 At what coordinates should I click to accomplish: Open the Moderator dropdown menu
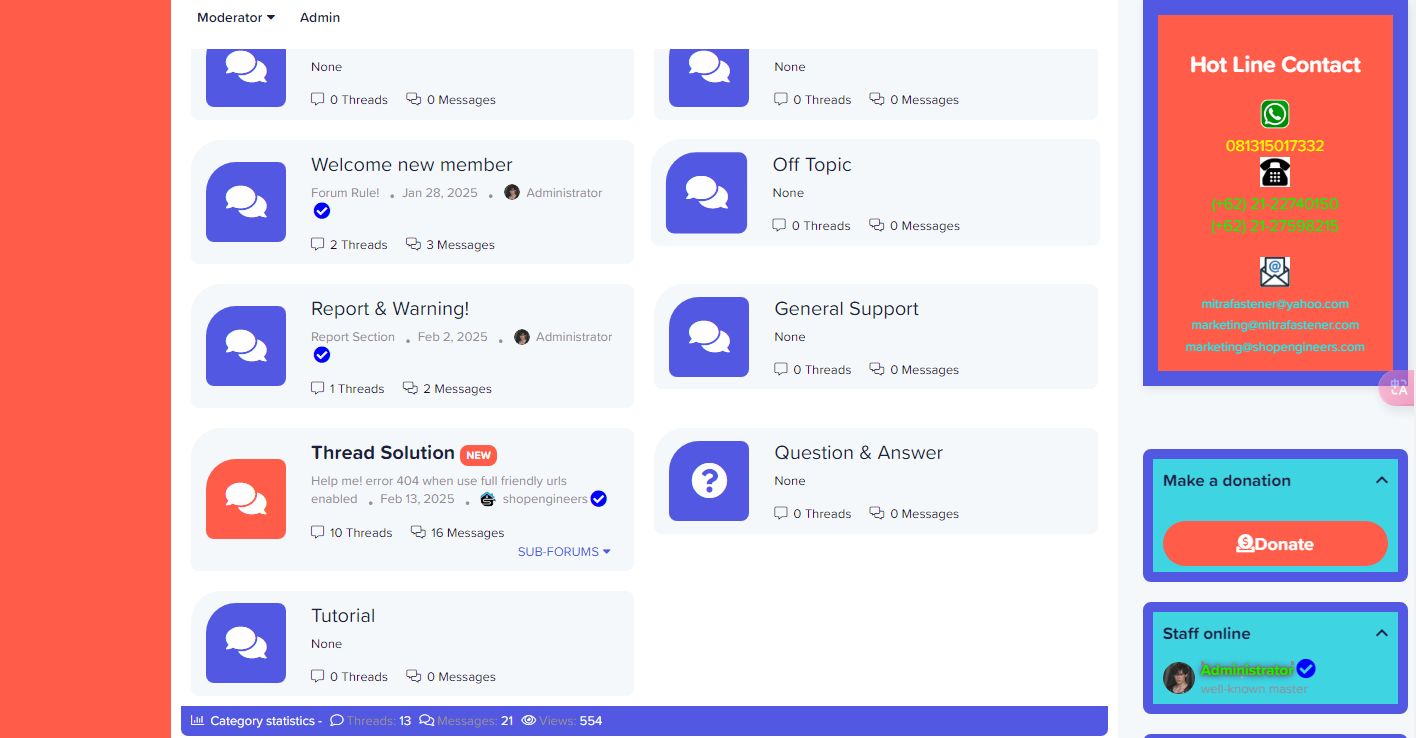click(236, 18)
